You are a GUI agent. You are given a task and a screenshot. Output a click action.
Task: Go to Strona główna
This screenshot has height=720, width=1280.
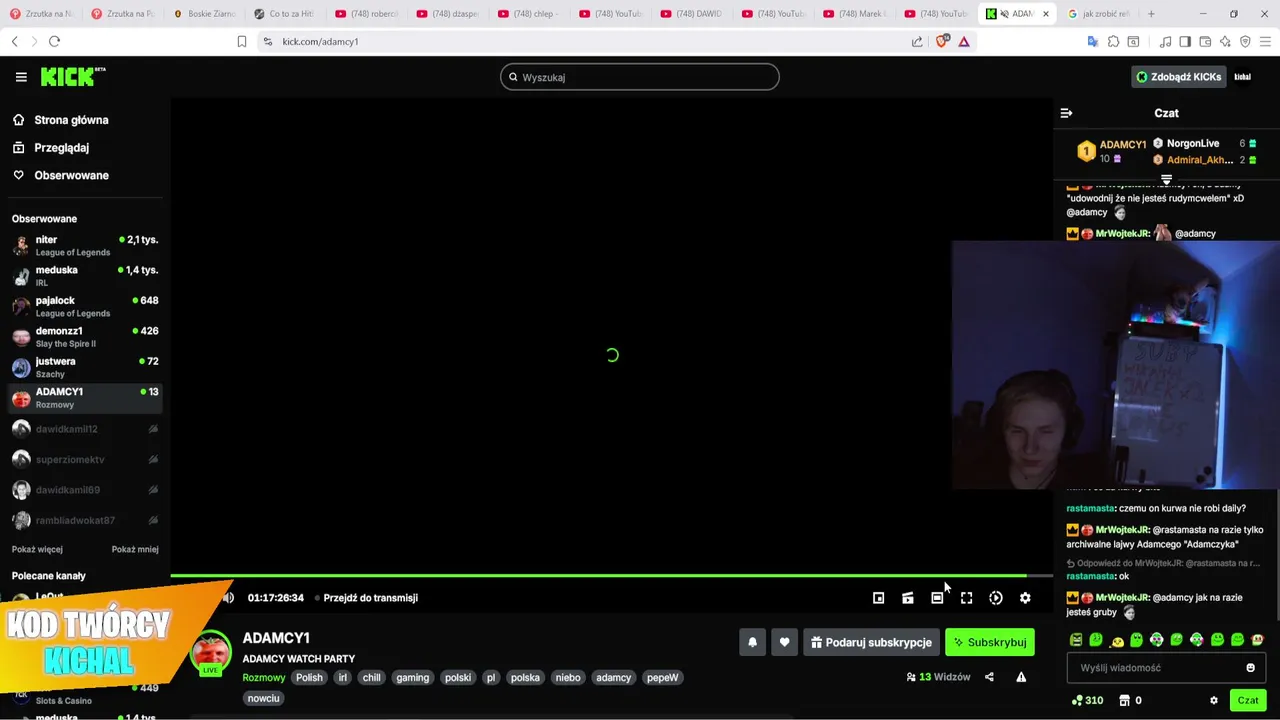[60, 120]
